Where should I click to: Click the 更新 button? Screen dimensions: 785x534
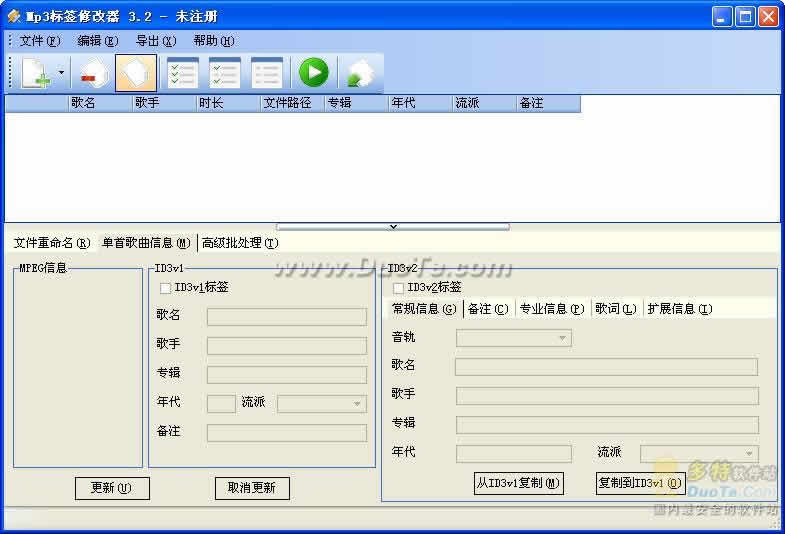pos(112,488)
